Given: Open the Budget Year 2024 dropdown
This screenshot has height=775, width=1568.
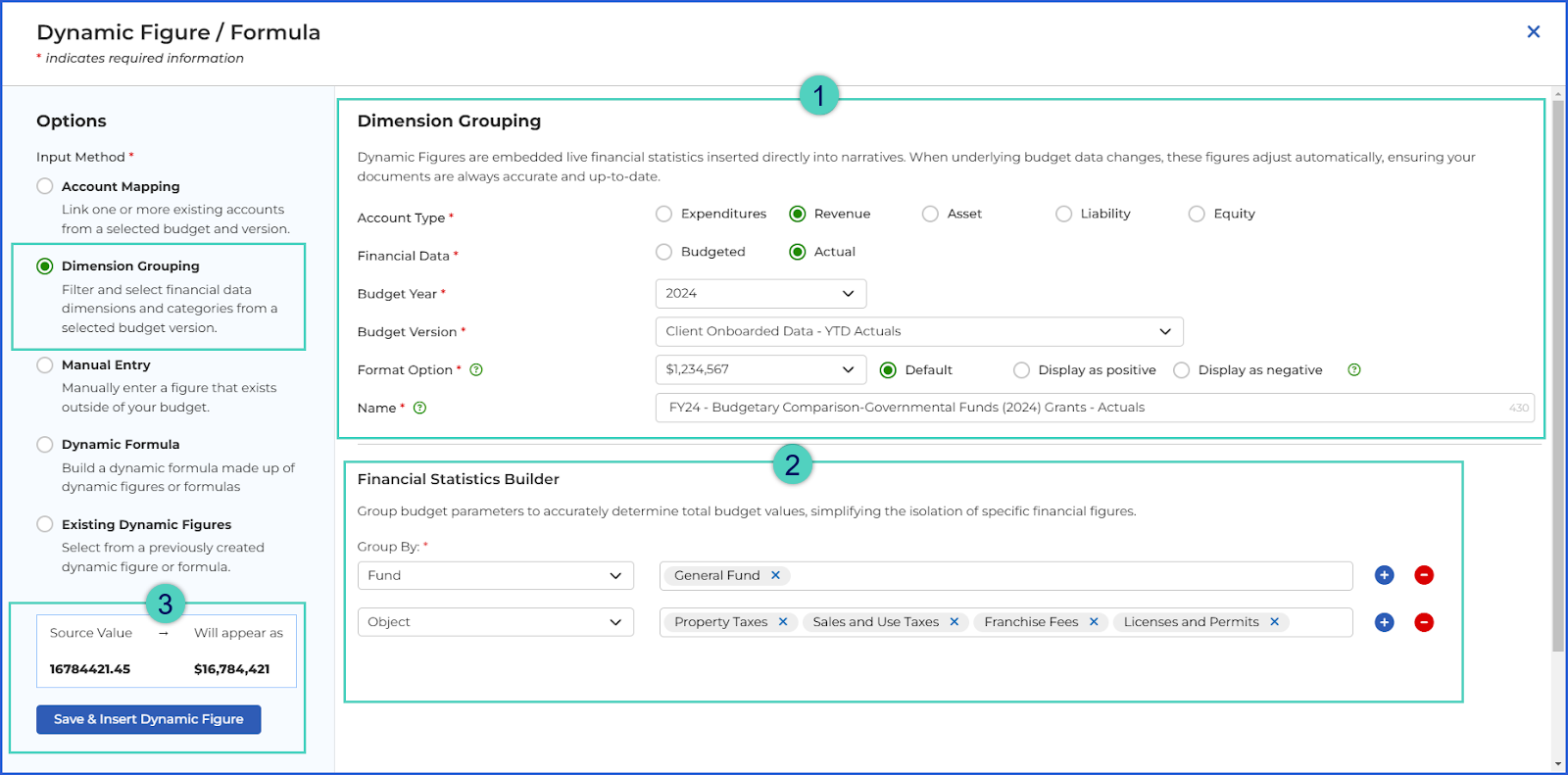Looking at the screenshot, I should tap(760, 293).
